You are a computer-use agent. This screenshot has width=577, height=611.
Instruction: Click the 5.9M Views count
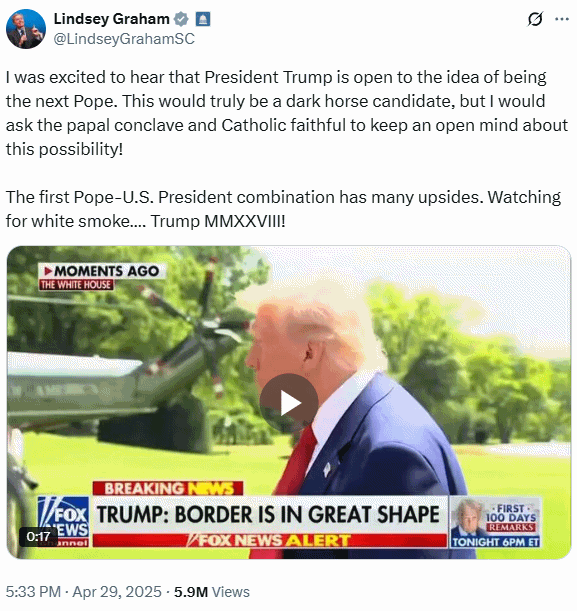[x=212, y=592]
